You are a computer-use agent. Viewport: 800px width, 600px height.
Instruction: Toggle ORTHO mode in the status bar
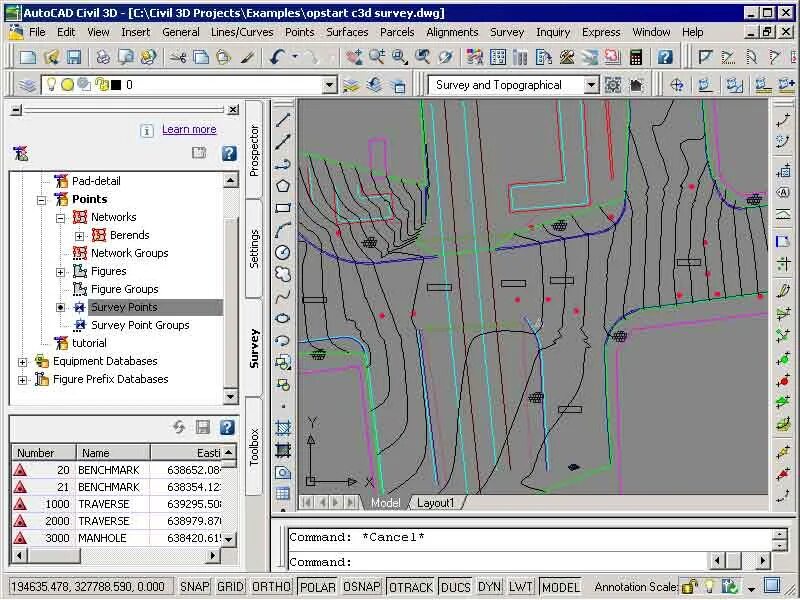point(270,587)
